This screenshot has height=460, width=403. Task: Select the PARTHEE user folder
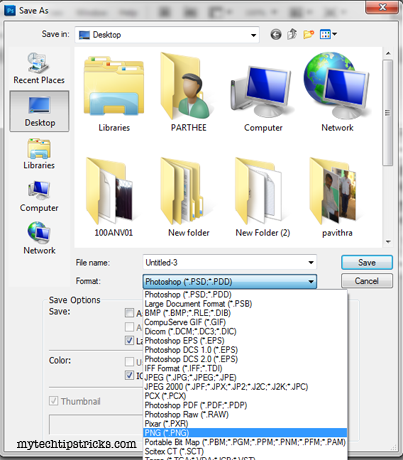click(189, 93)
